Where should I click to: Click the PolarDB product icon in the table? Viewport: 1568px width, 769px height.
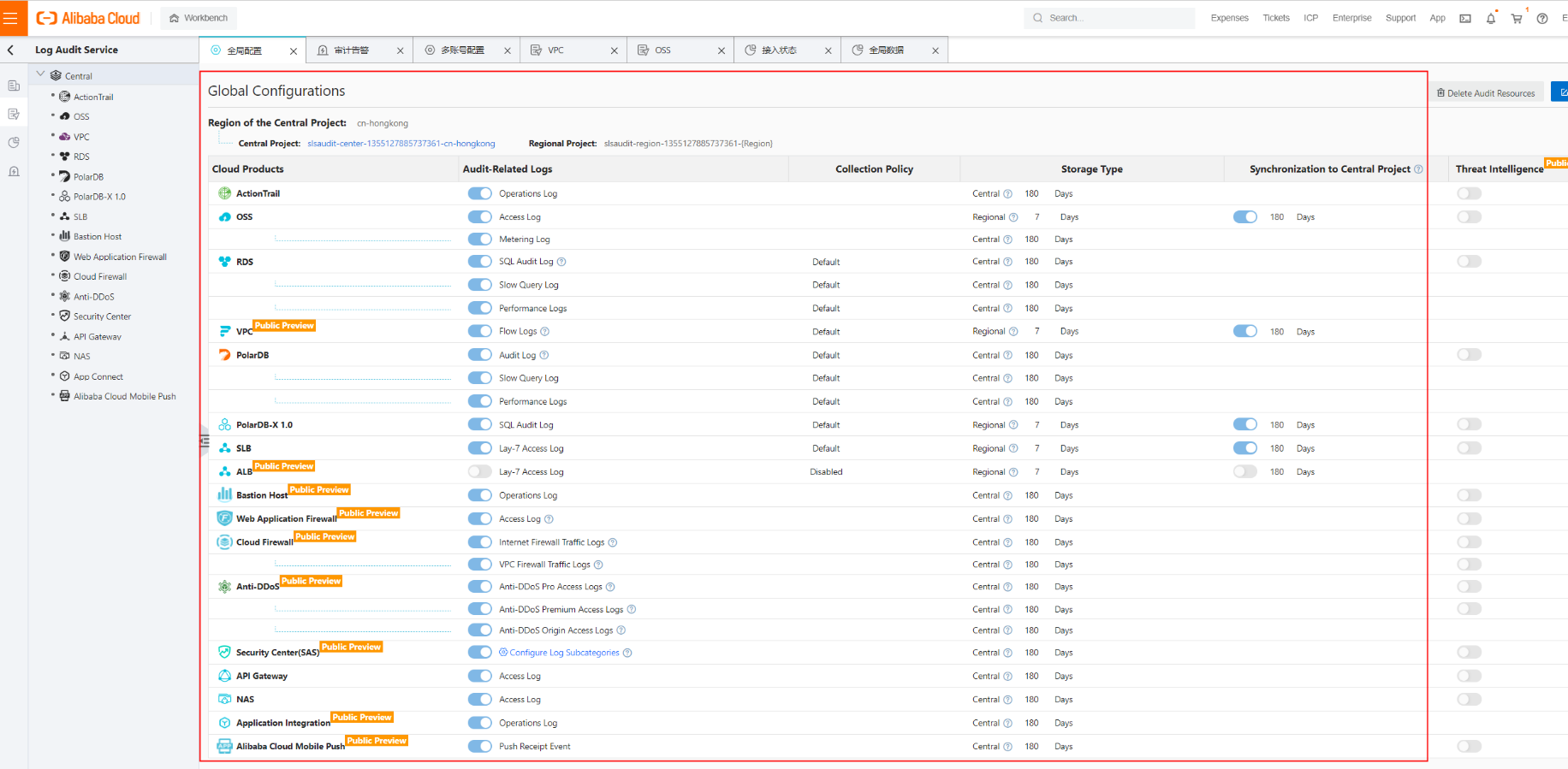pos(224,354)
